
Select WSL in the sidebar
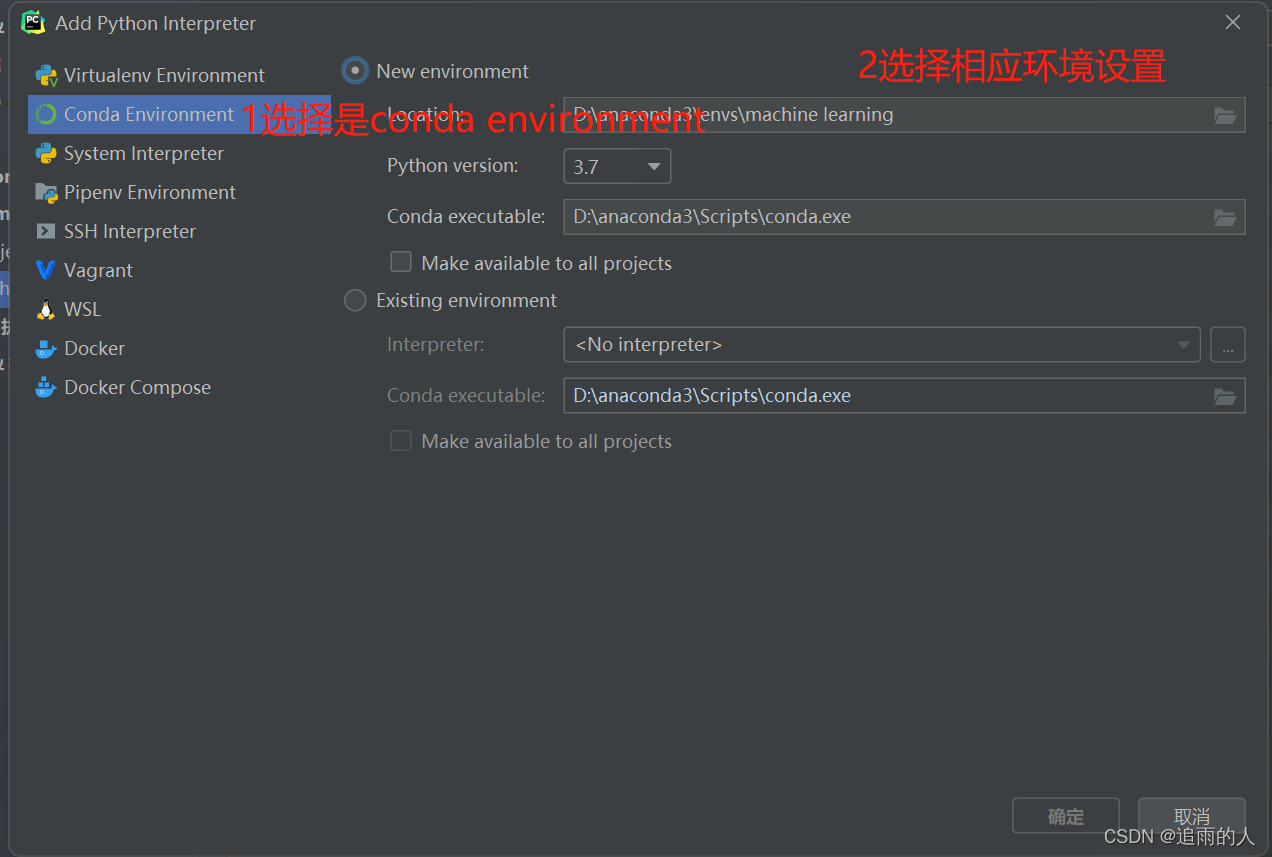tap(180, 310)
